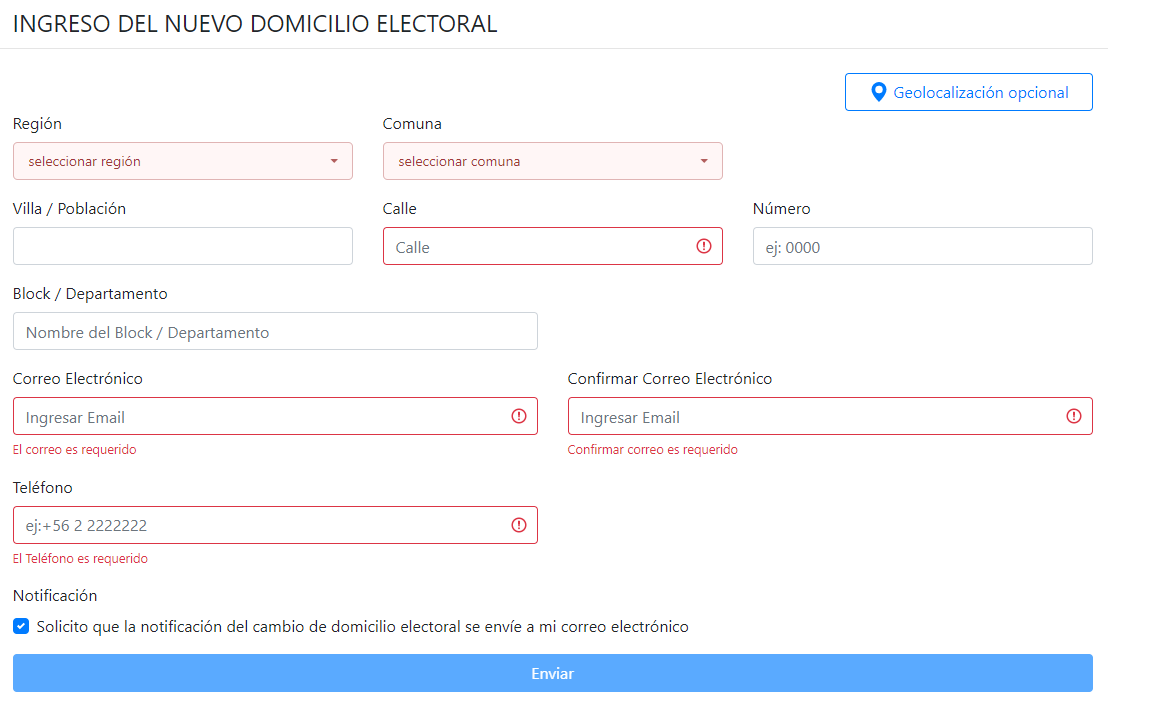Uncheck the email notification checkbox

click(21, 627)
